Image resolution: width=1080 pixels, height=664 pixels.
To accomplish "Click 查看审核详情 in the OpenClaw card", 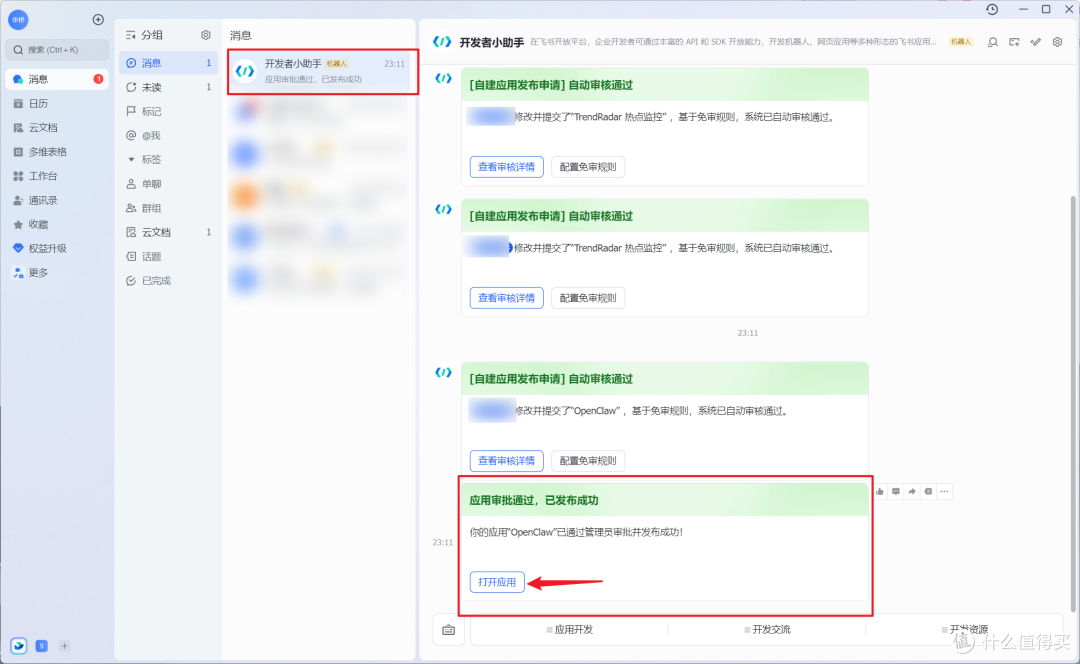I will click(506, 461).
